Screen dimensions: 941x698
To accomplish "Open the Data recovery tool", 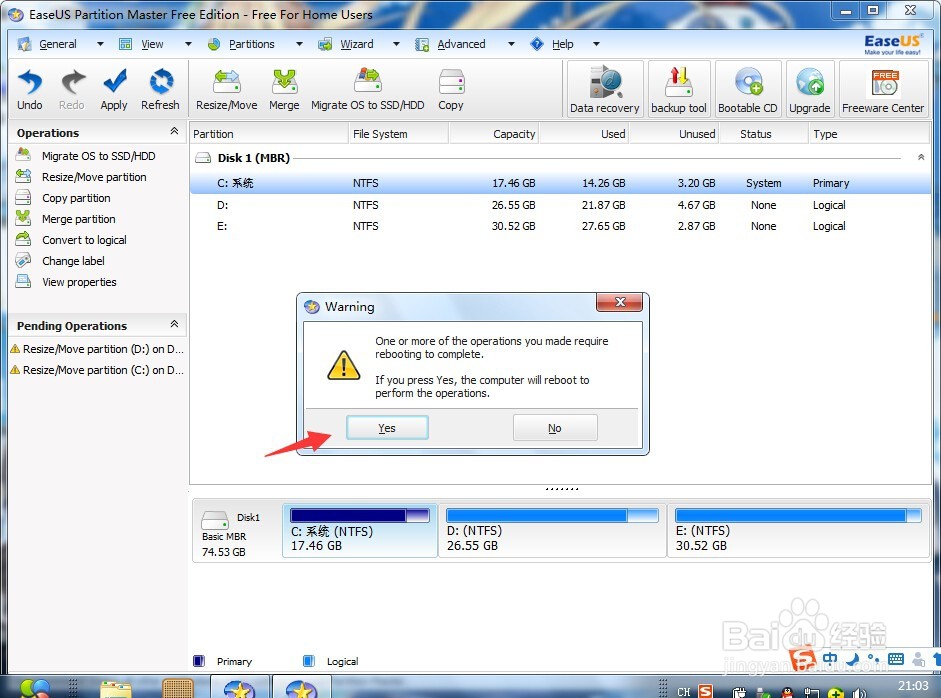I will click(605, 88).
